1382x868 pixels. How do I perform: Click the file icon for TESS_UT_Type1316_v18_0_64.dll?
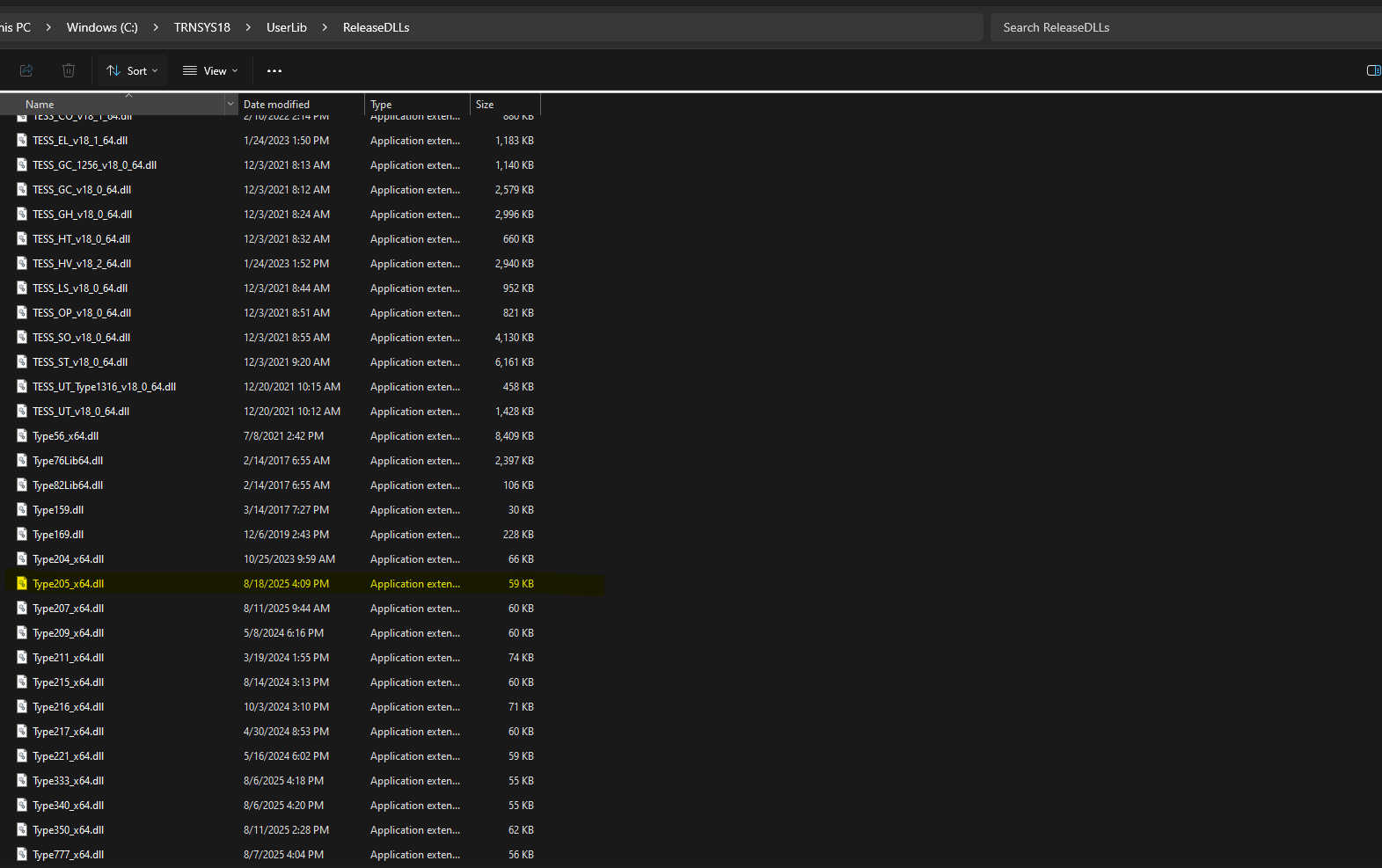pos(22,386)
